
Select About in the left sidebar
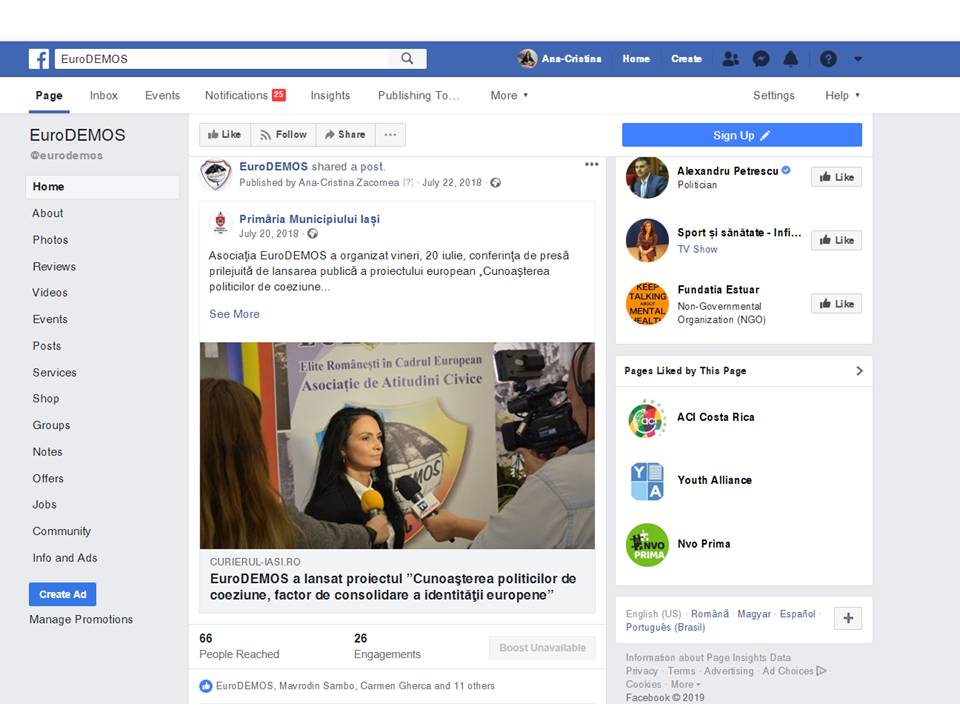tap(48, 213)
